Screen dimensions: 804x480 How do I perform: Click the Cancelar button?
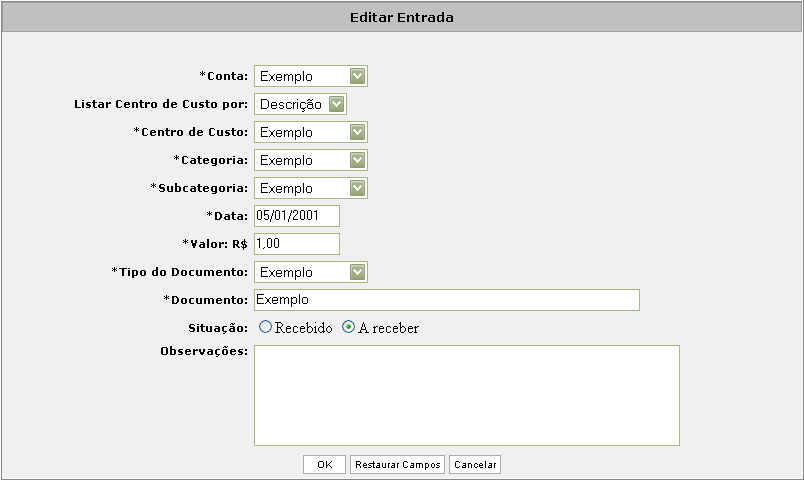pos(475,465)
